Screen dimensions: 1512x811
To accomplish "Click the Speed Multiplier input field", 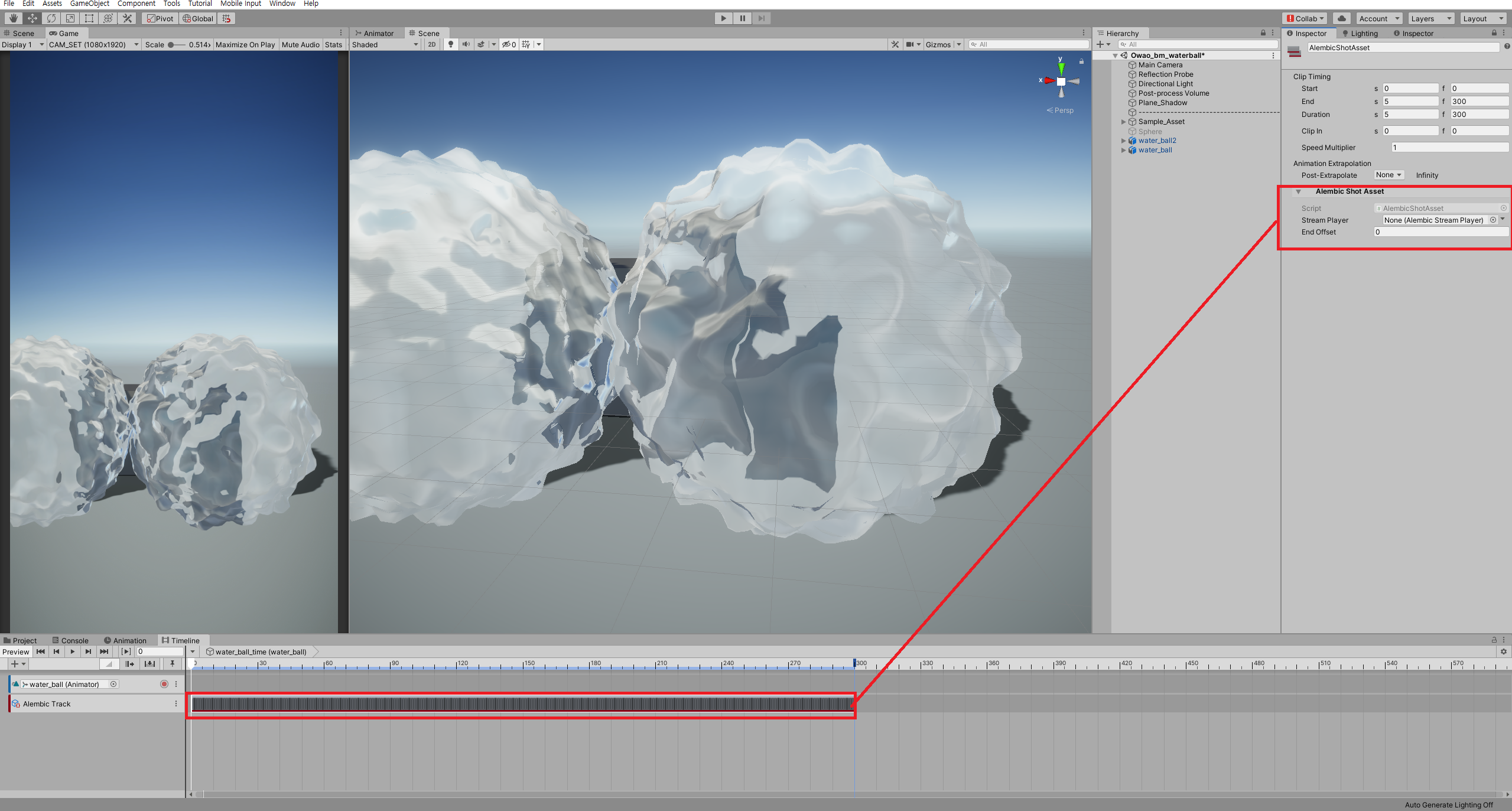I will [1449, 147].
